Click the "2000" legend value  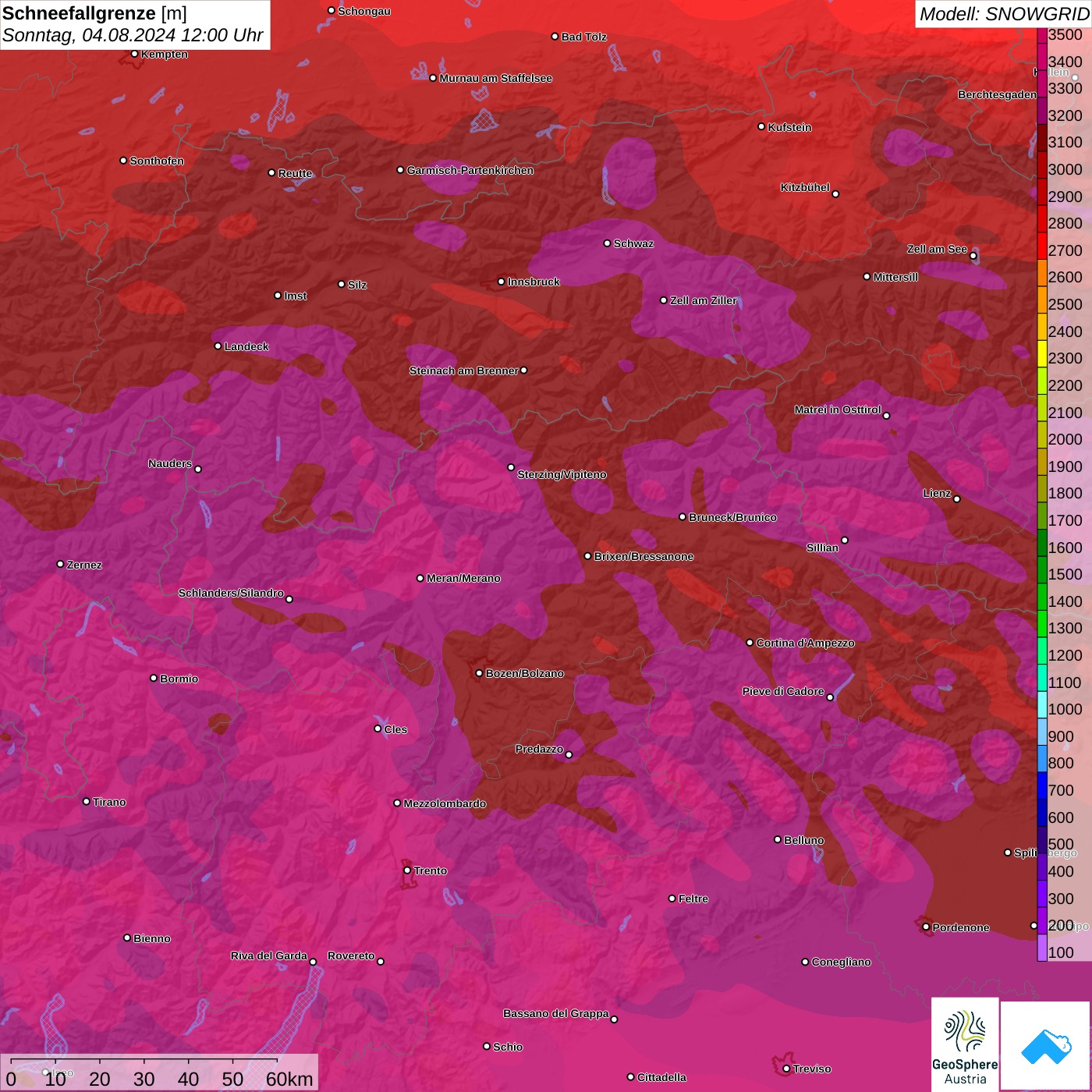click(1065, 439)
